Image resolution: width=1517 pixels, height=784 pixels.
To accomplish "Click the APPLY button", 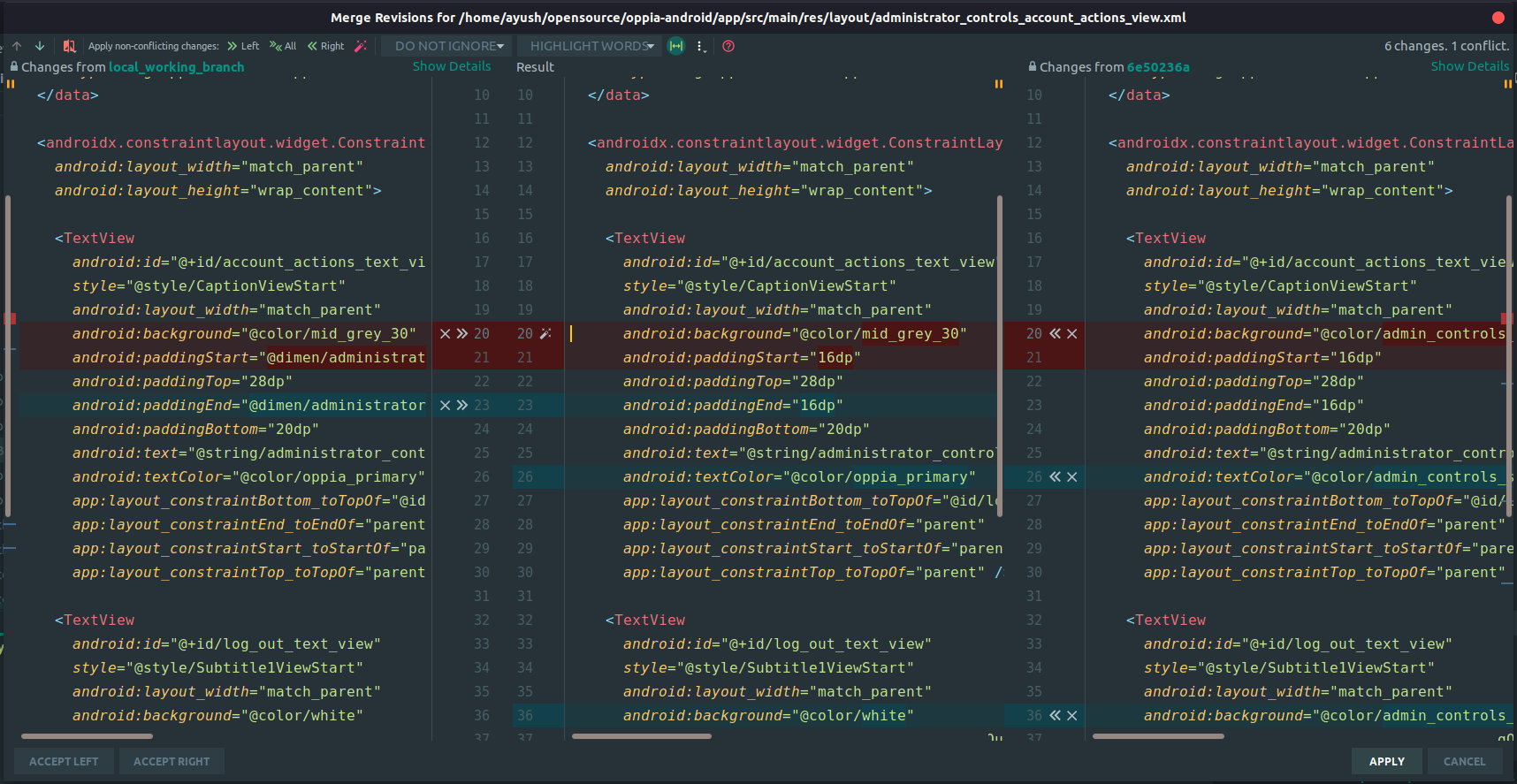I will click(1387, 761).
